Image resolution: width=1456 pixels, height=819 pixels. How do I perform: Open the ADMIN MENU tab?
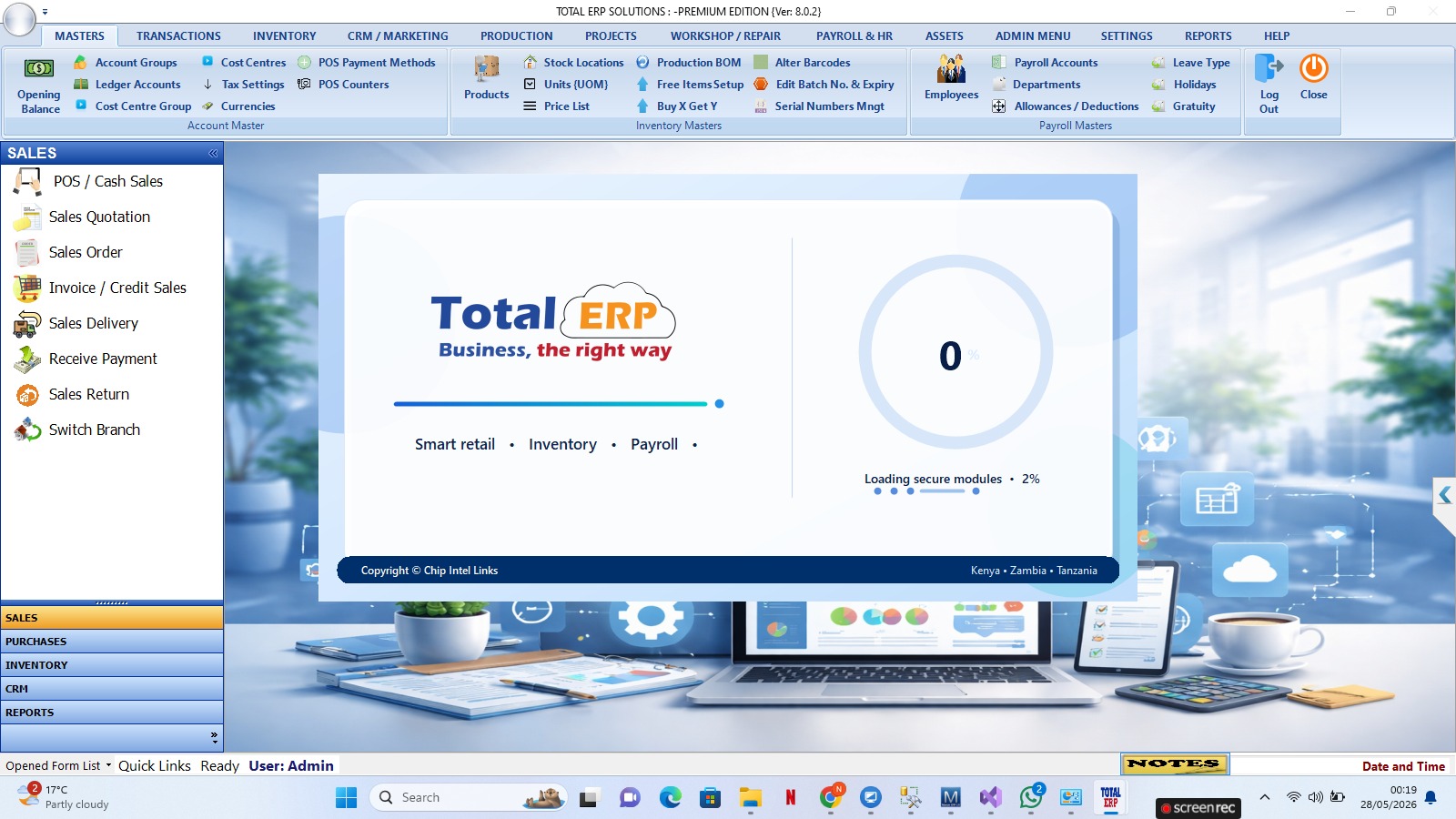click(1033, 36)
